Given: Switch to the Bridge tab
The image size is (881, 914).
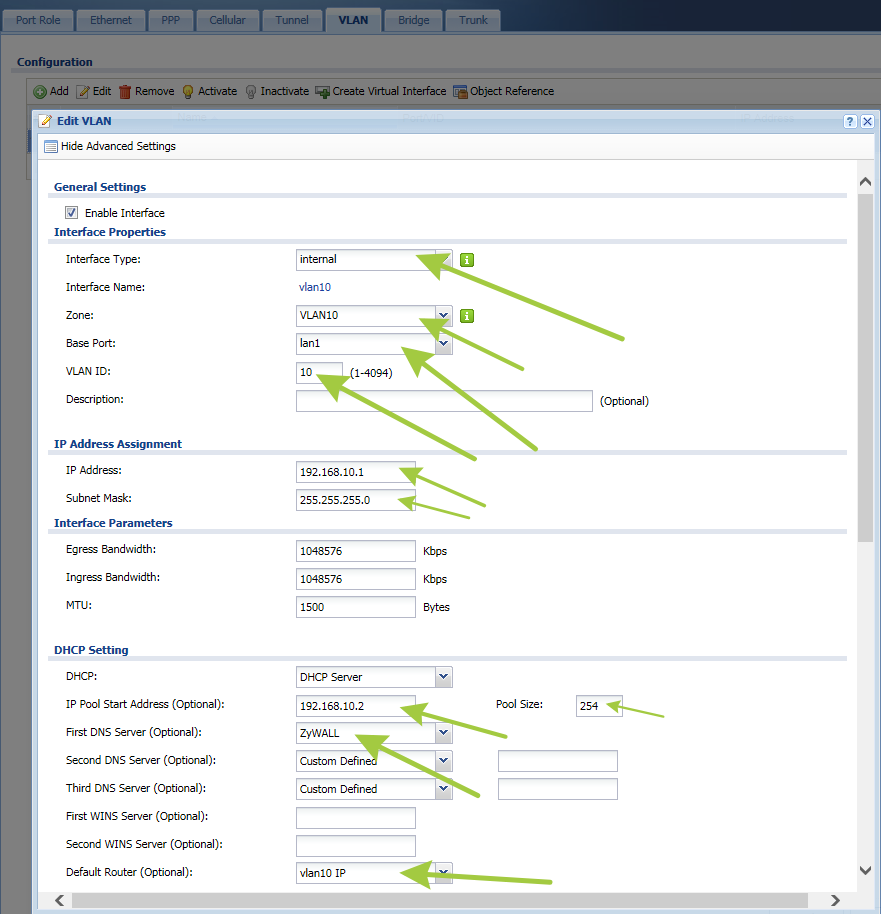Looking at the screenshot, I should coord(413,20).
